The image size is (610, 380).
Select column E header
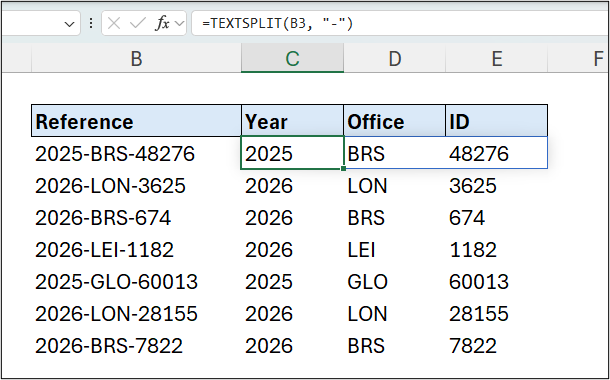point(496,59)
